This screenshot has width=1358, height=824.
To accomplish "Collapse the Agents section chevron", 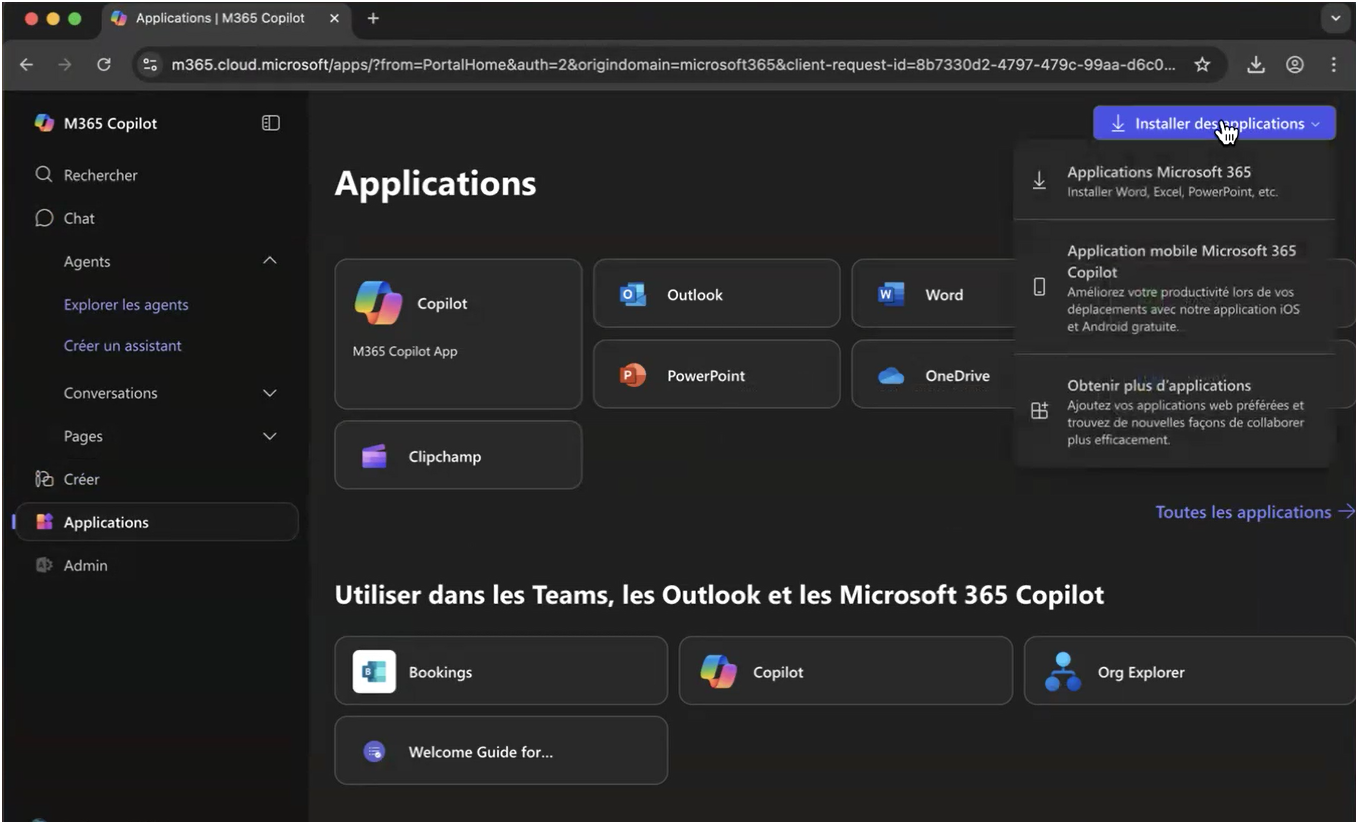I will click(269, 261).
